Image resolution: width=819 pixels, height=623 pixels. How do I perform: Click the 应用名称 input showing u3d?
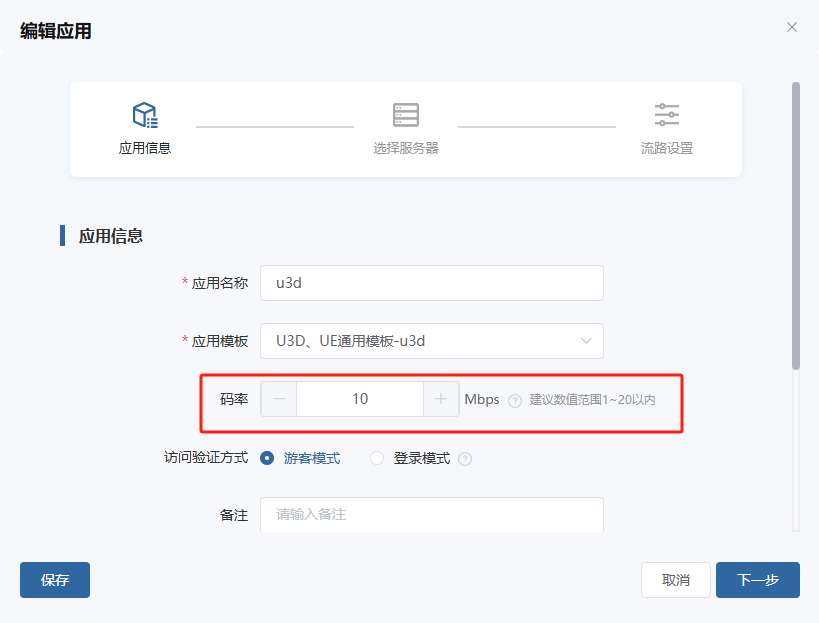(431, 283)
